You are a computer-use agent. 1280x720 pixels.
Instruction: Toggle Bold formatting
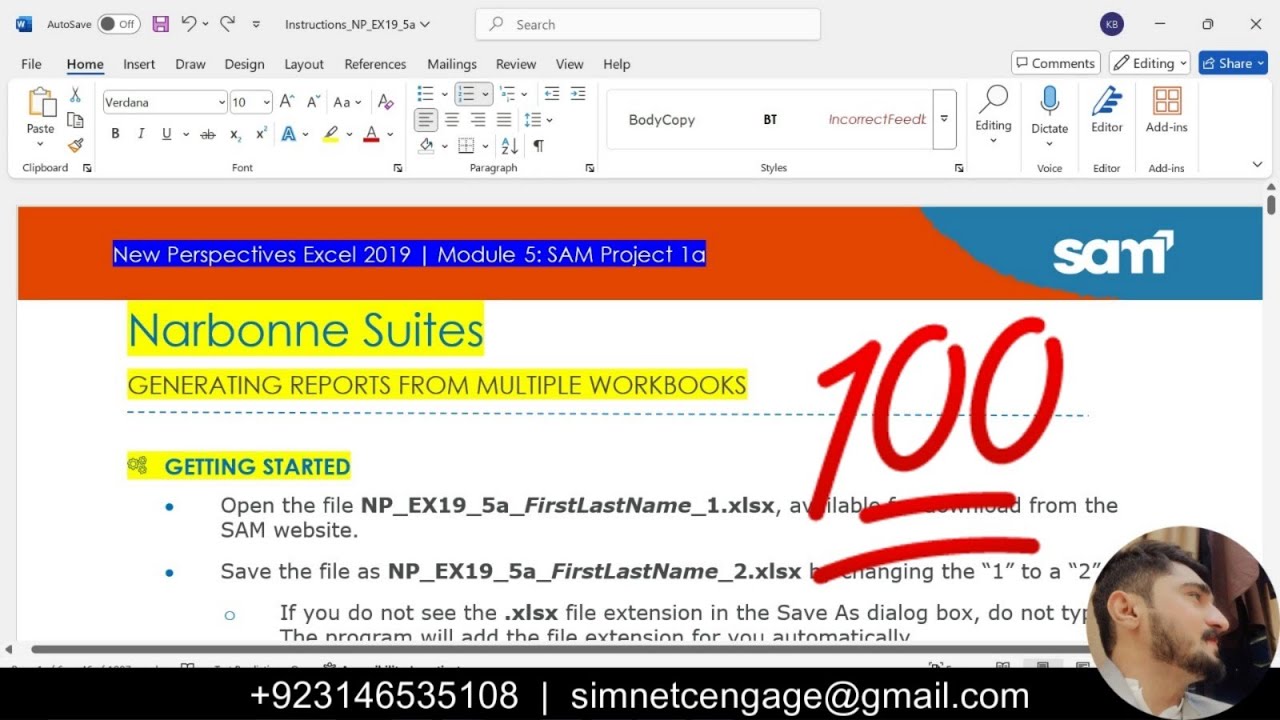click(x=115, y=134)
